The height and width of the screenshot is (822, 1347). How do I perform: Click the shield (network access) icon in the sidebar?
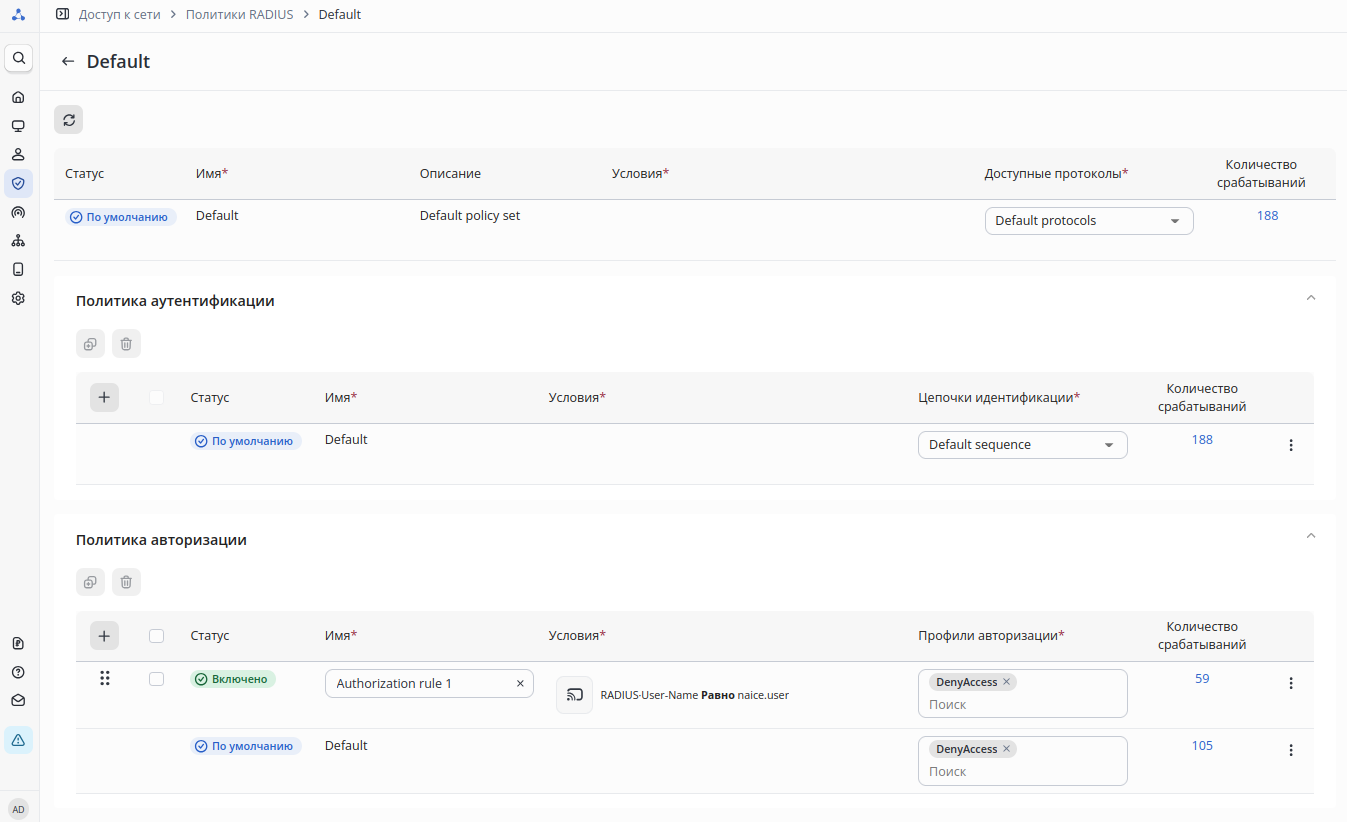click(18, 183)
